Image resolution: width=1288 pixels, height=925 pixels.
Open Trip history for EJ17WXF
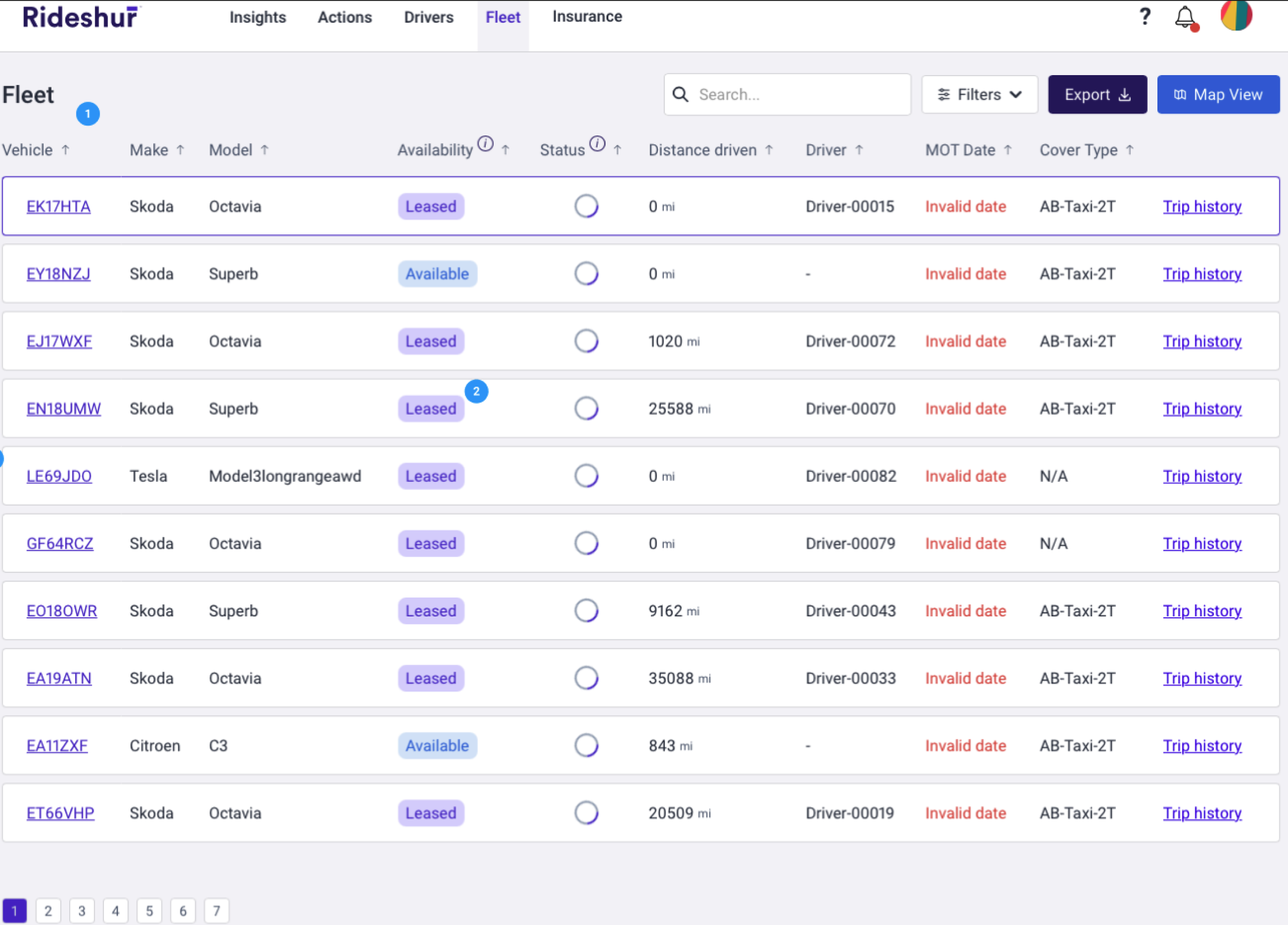point(1201,342)
